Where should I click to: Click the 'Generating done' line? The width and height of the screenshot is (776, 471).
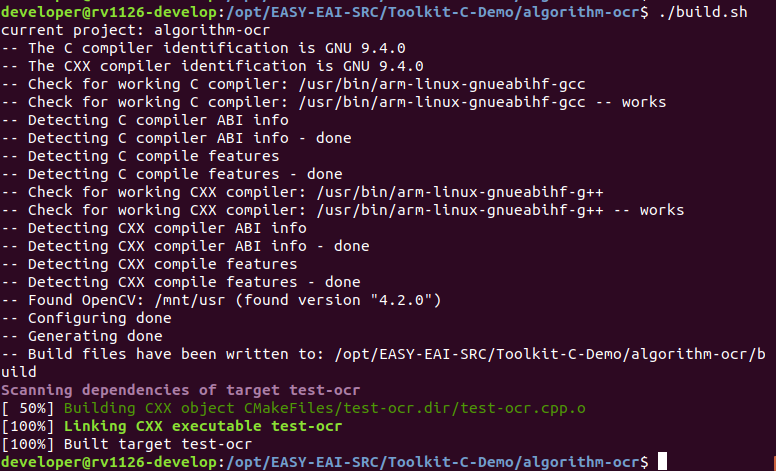coord(82,336)
